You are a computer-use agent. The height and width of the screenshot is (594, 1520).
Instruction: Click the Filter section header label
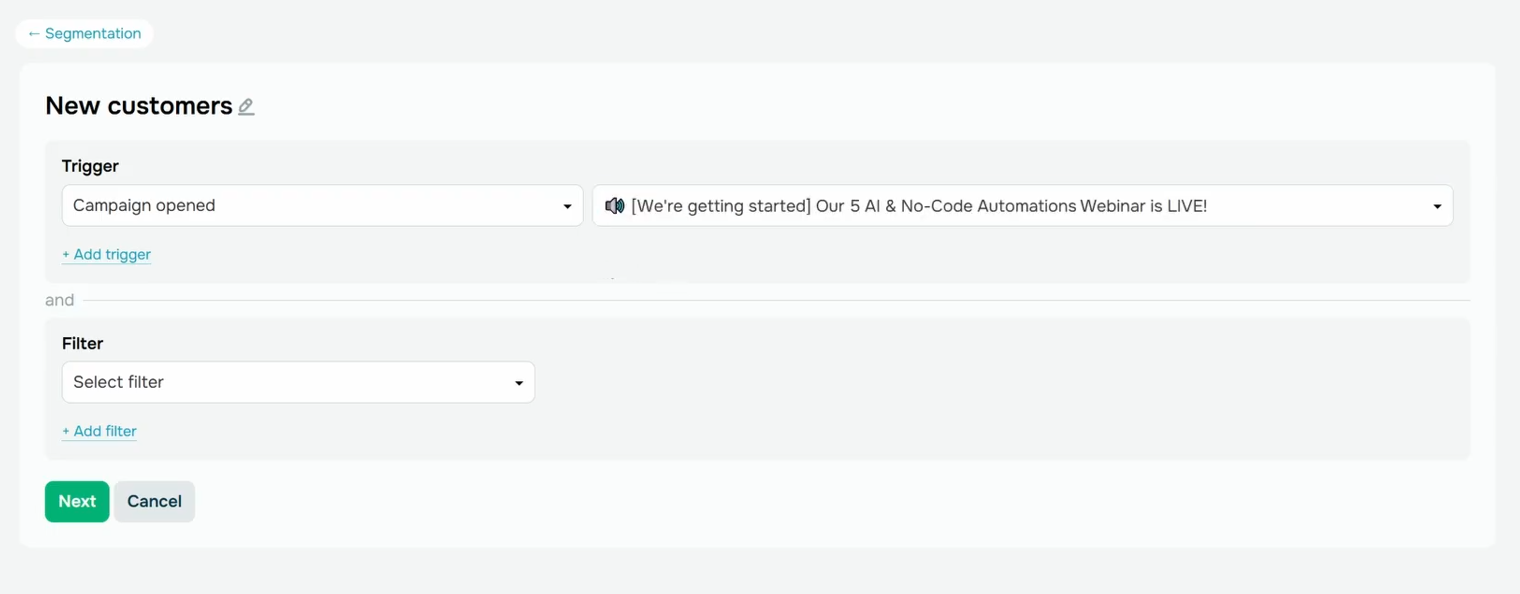coord(83,343)
